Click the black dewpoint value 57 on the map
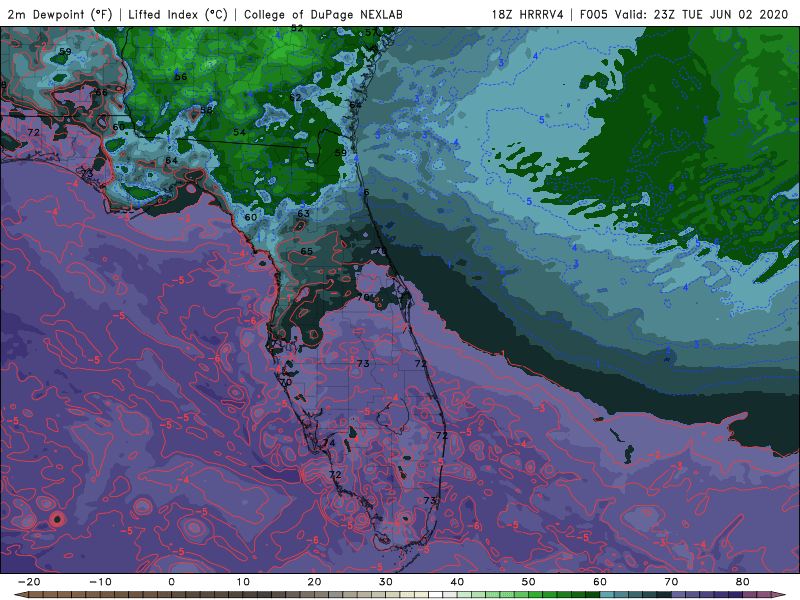Screen dimensions: 800x600 371,32
